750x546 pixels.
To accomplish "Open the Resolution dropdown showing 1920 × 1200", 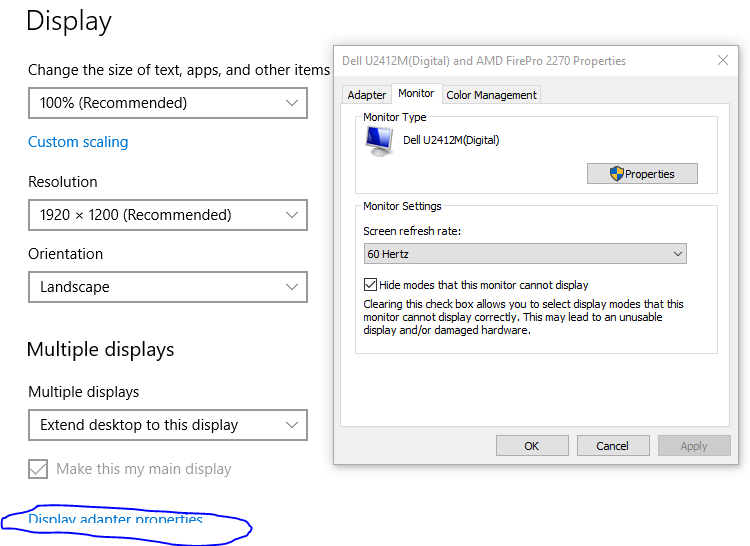I will coord(167,215).
